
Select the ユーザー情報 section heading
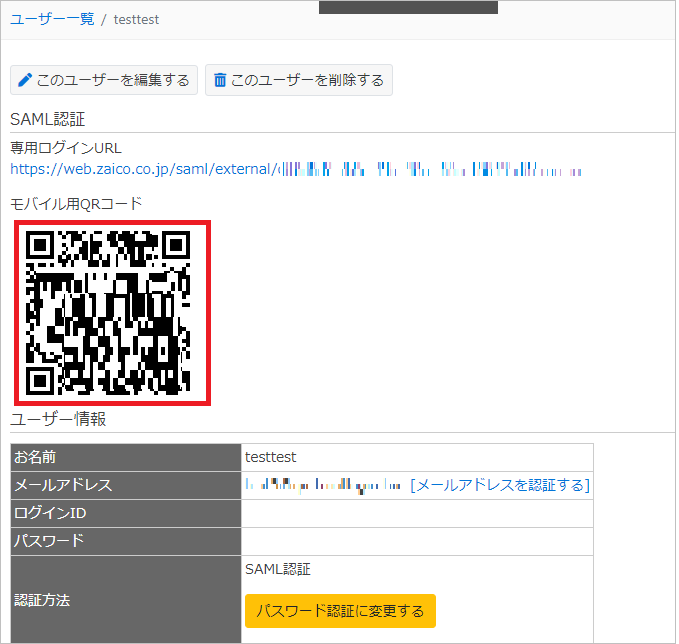click(x=58, y=419)
